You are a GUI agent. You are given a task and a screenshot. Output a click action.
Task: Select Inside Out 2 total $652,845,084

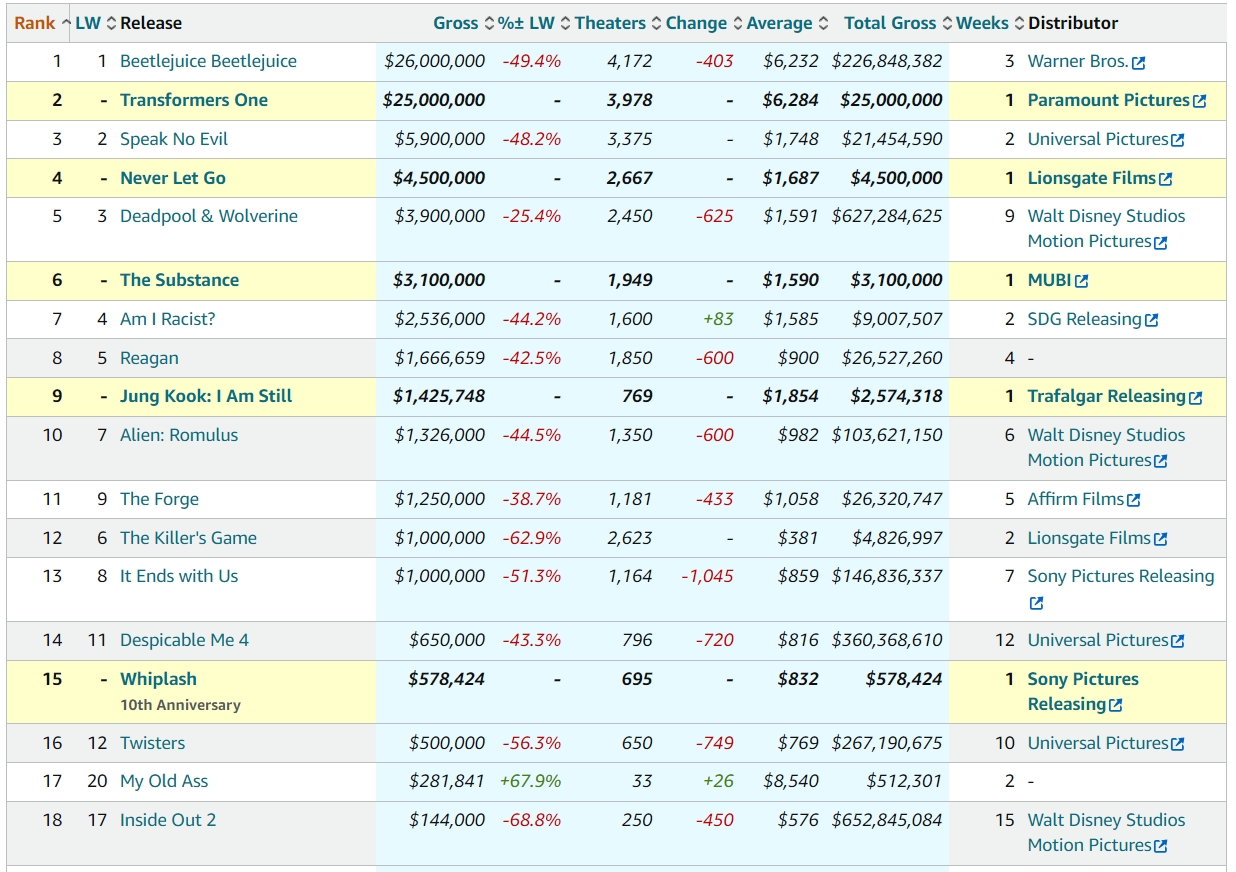point(887,820)
